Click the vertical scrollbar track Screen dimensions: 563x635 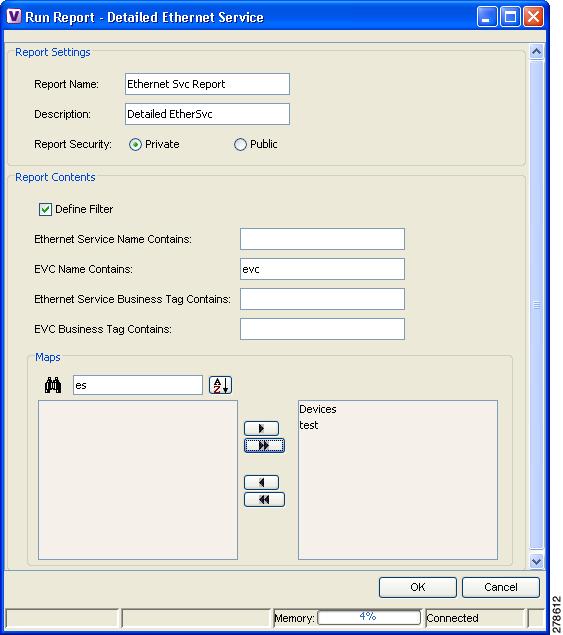point(536,306)
